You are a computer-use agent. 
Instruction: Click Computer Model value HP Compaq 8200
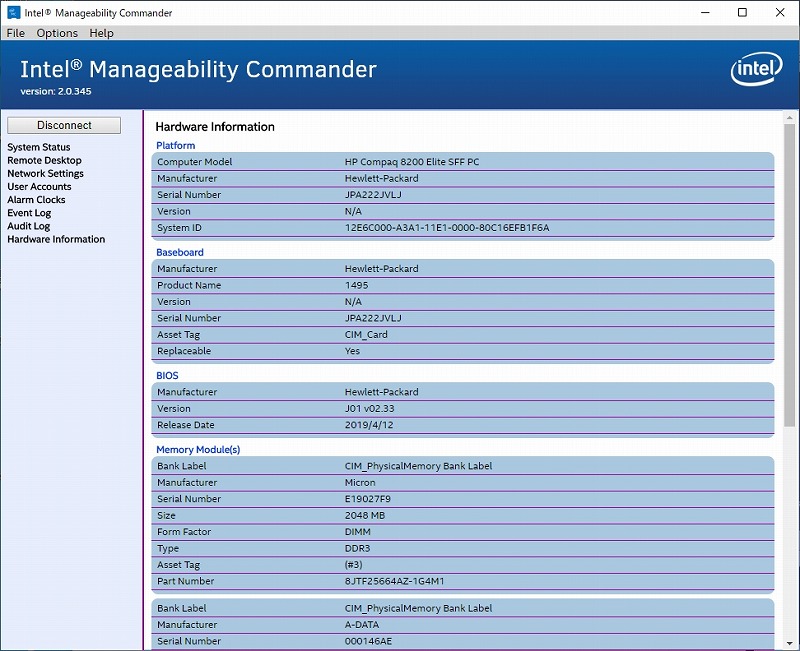(412, 162)
